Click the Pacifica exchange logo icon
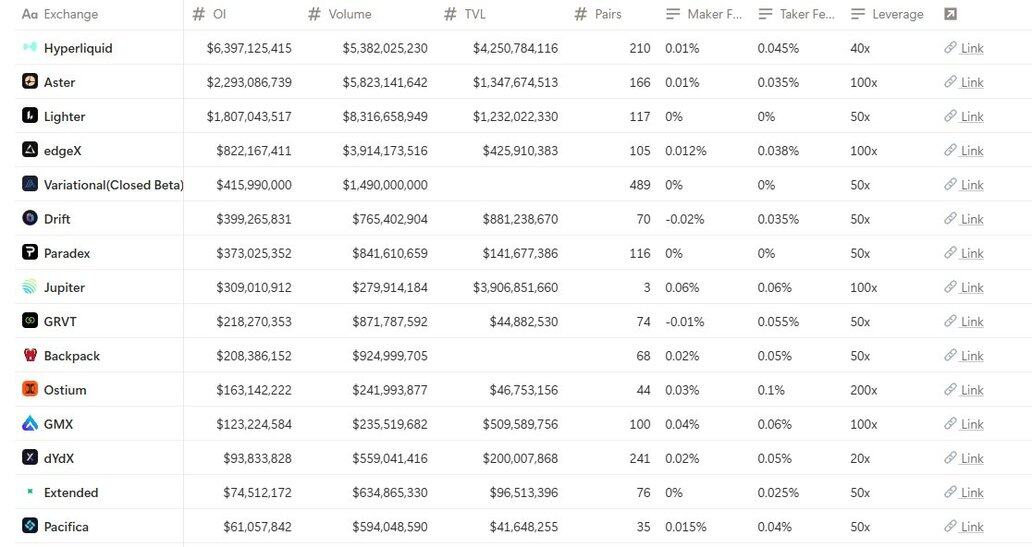This screenshot has width=1032, height=547. tap(30, 526)
